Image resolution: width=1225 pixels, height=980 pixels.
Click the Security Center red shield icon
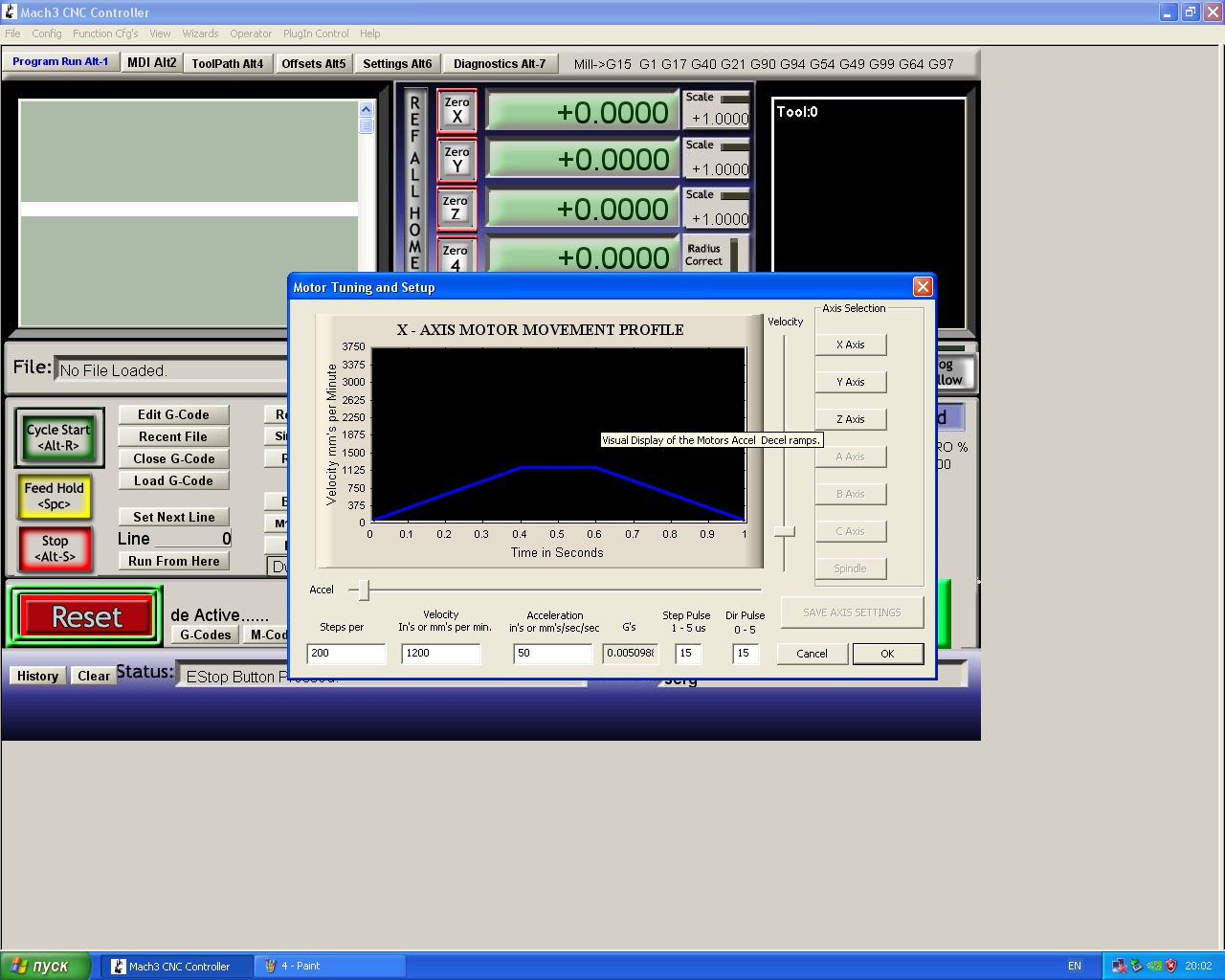[1170, 966]
